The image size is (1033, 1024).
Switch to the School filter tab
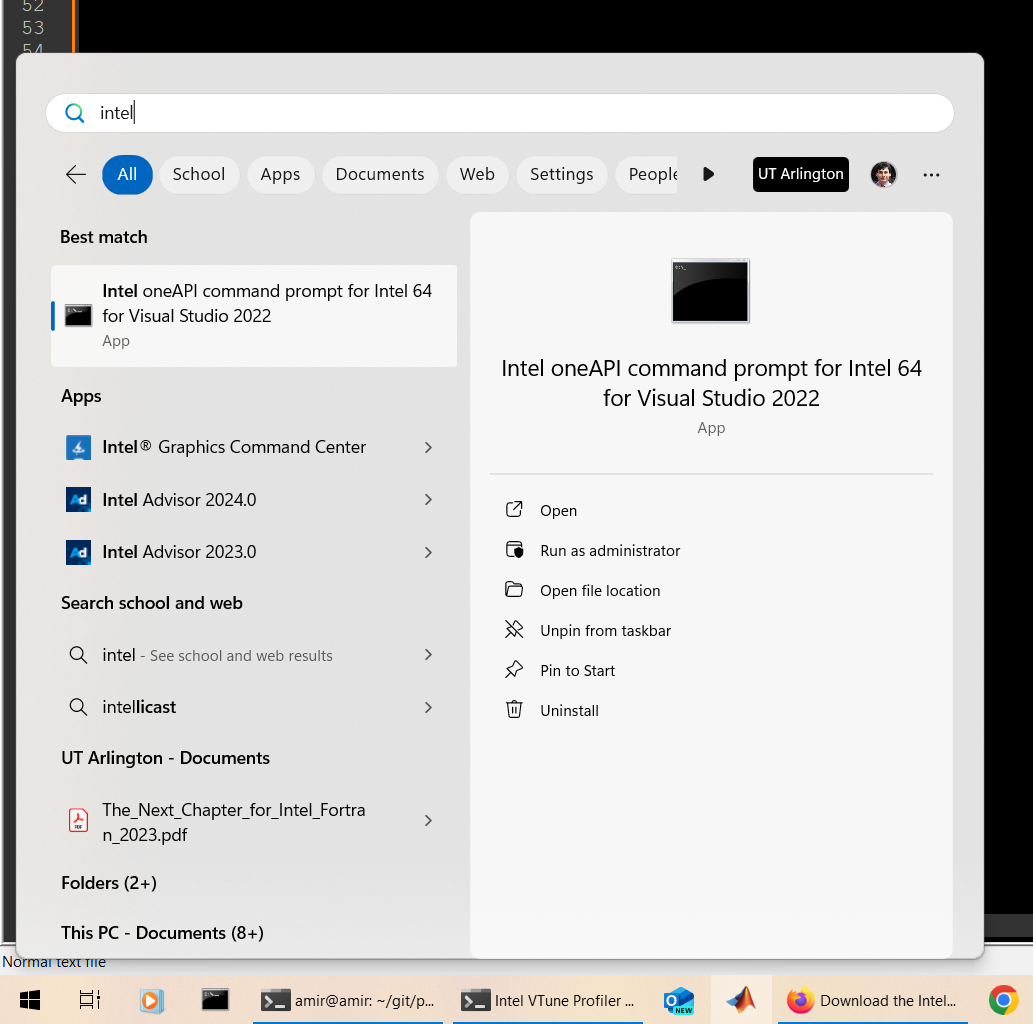tap(199, 175)
